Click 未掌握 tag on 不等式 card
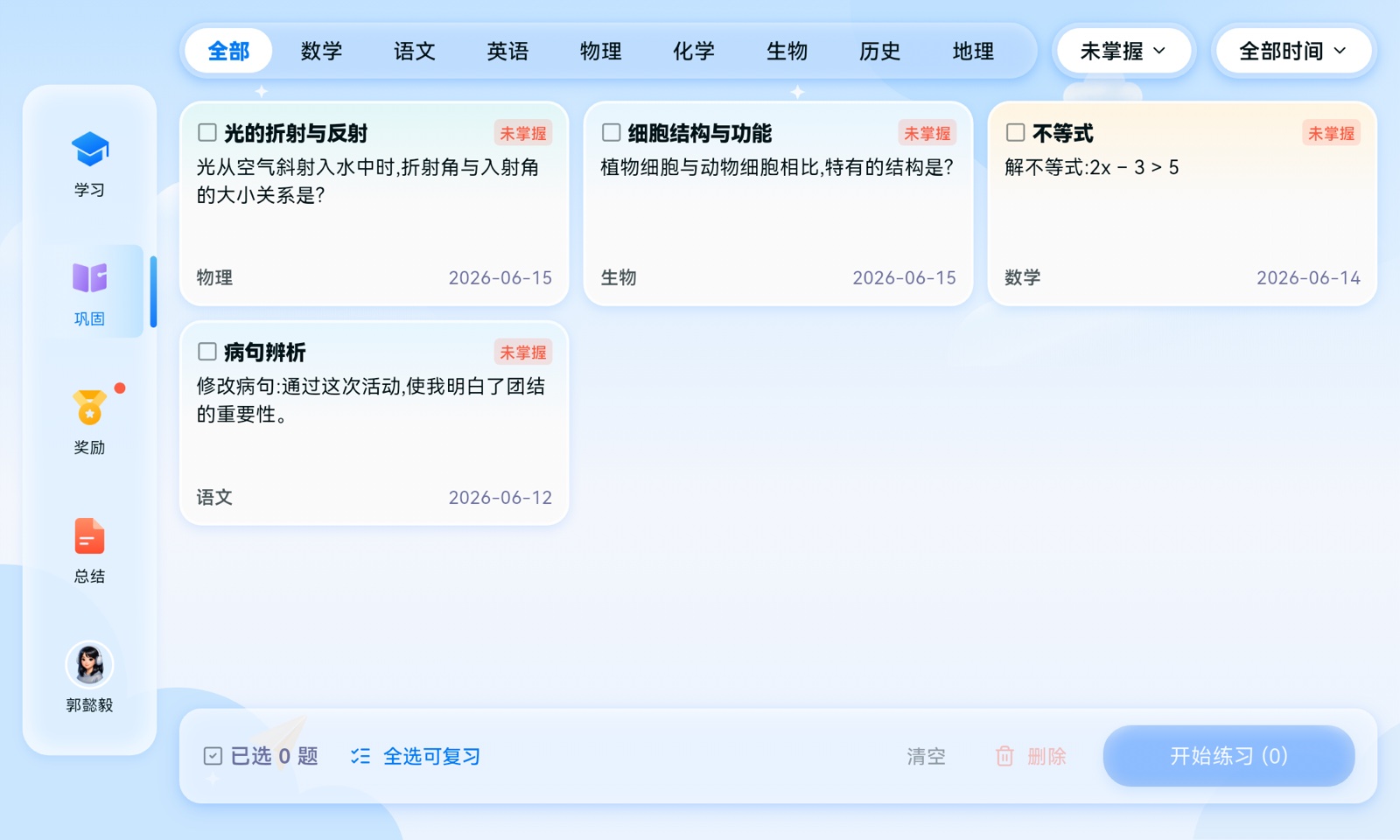The width and height of the screenshot is (1400, 840). pos(1332,133)
